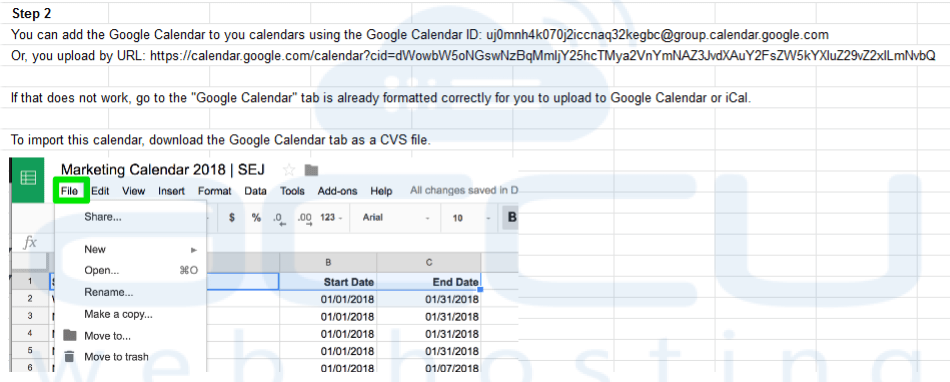Click the move-to-folder icon beside the title
950x382 pixels.
point(311,170)
